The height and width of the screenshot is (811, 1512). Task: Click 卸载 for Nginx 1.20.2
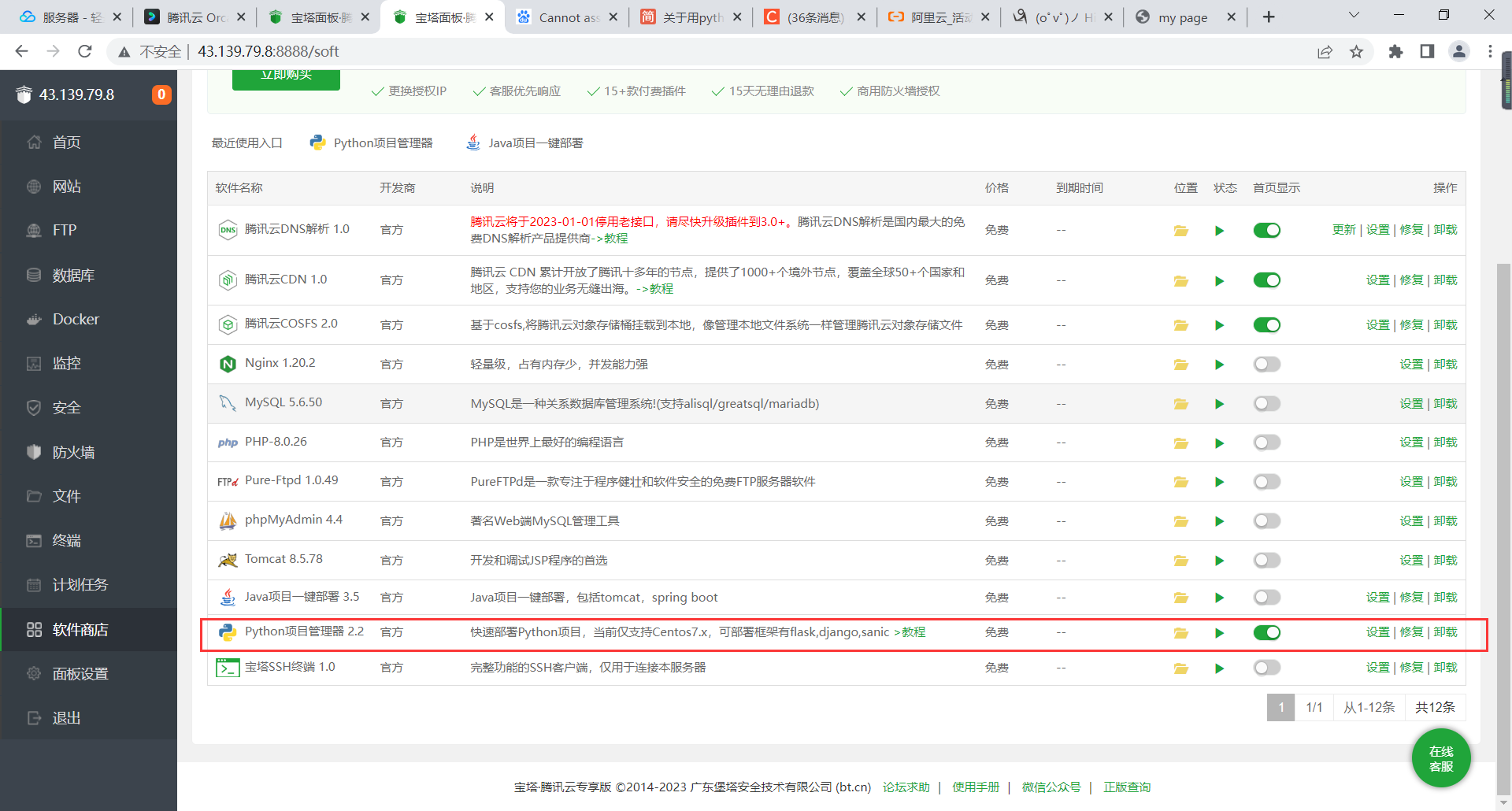tap(1445, 365)
